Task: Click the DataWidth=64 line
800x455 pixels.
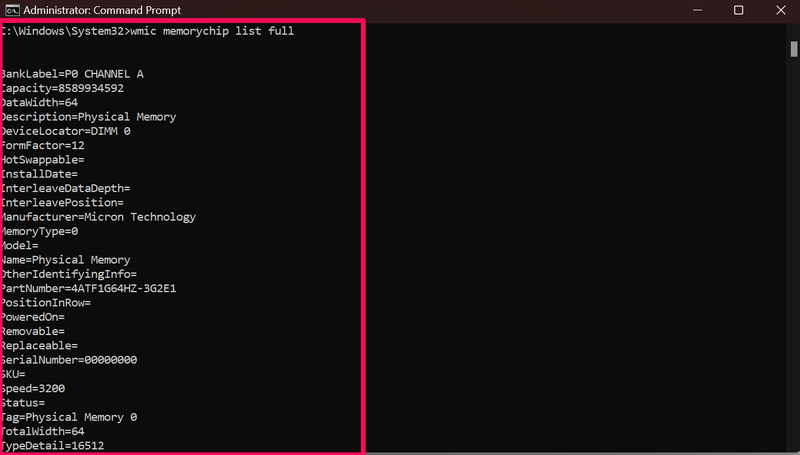Action: point(40,102)
